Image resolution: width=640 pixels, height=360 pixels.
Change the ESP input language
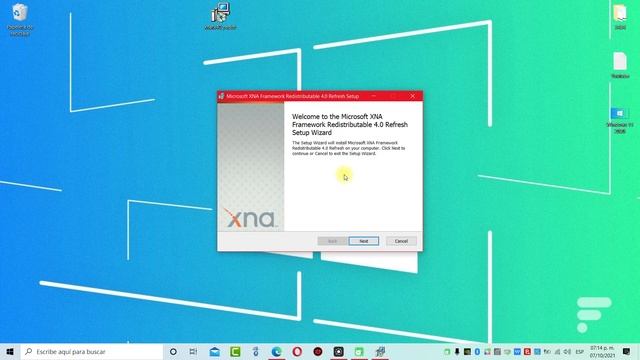(579, 351)
